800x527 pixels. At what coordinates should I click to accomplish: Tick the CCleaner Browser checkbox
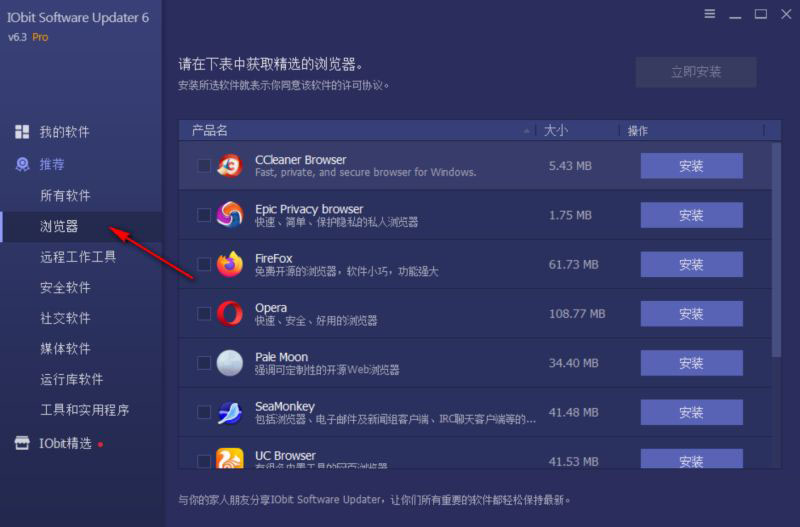pyautogui.click(x=204, y=166)
